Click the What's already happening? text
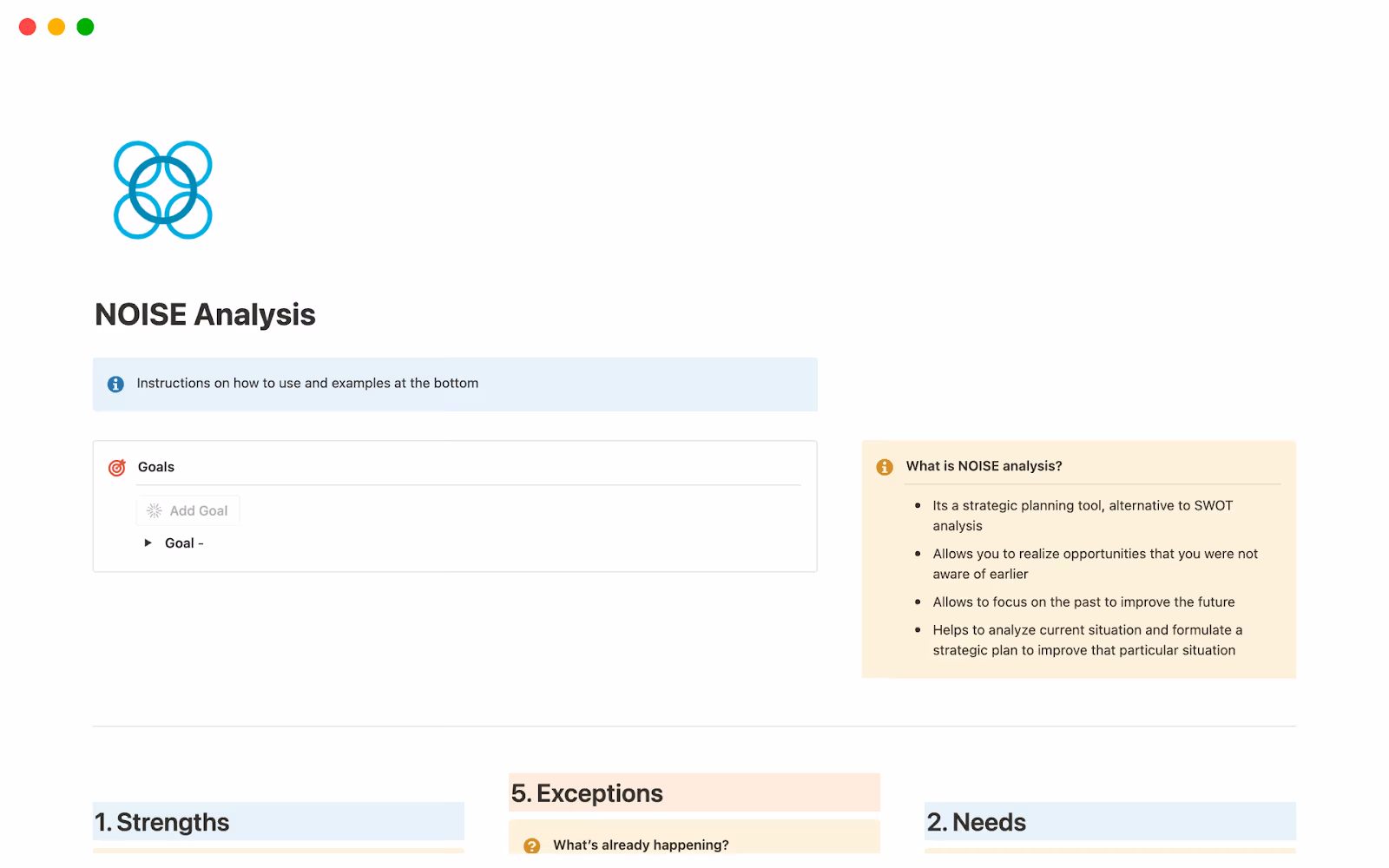The height and width of the screenshot is (868, 1389). pos(641,845)
